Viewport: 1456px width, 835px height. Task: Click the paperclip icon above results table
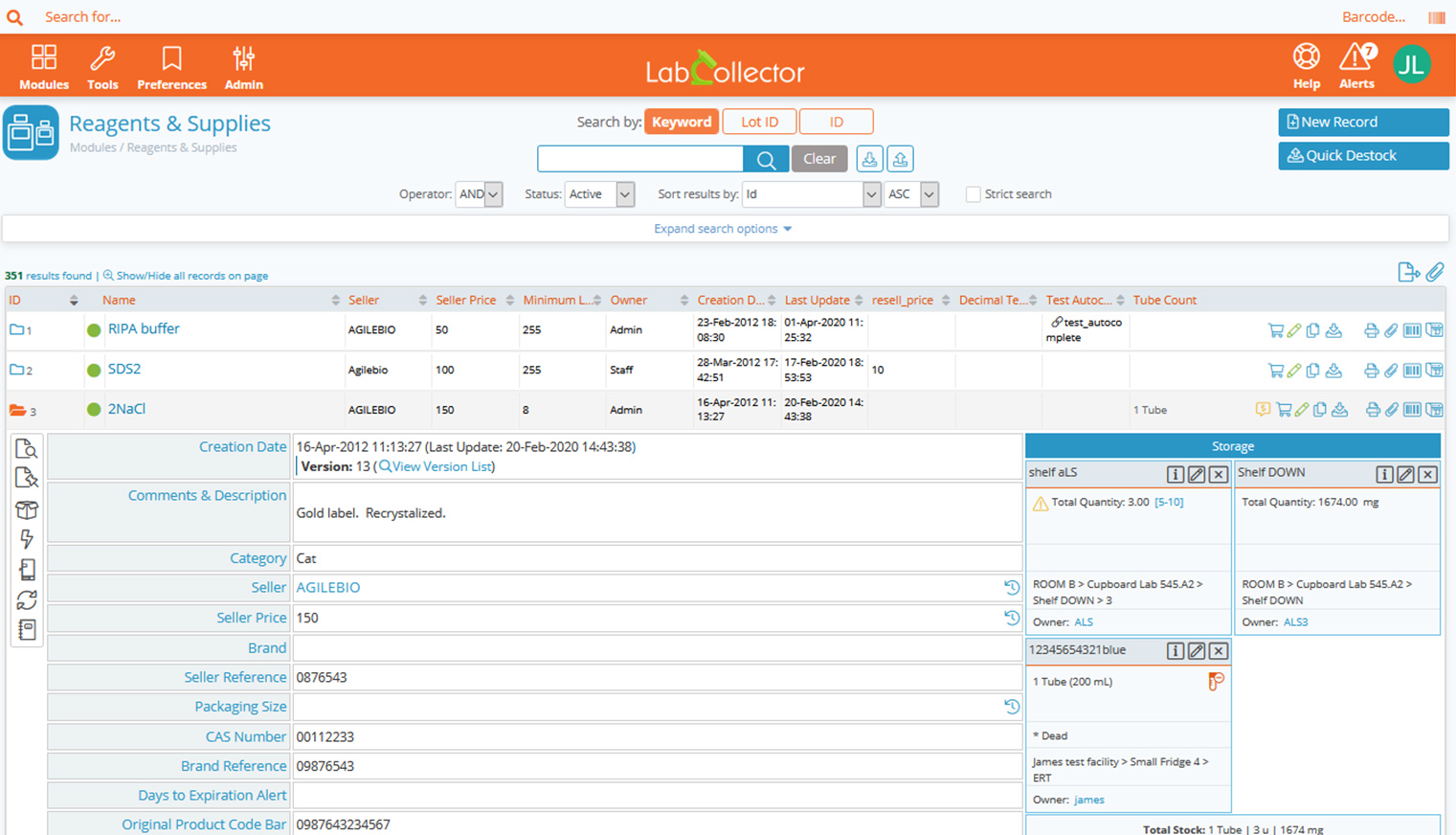pyautogui.click(x=1435, y=273)
